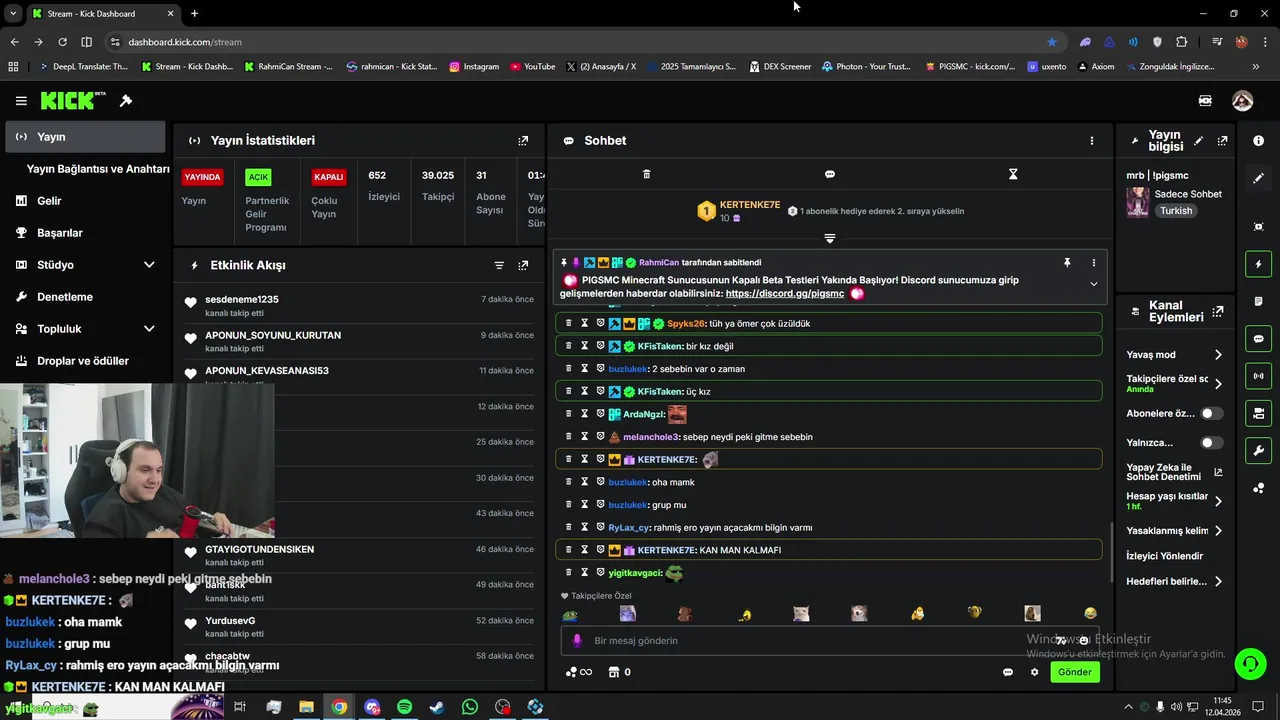Screen dimensions: 1280x720
Task: Expand the pinned message with the chevron
Action: [1093, 284]
